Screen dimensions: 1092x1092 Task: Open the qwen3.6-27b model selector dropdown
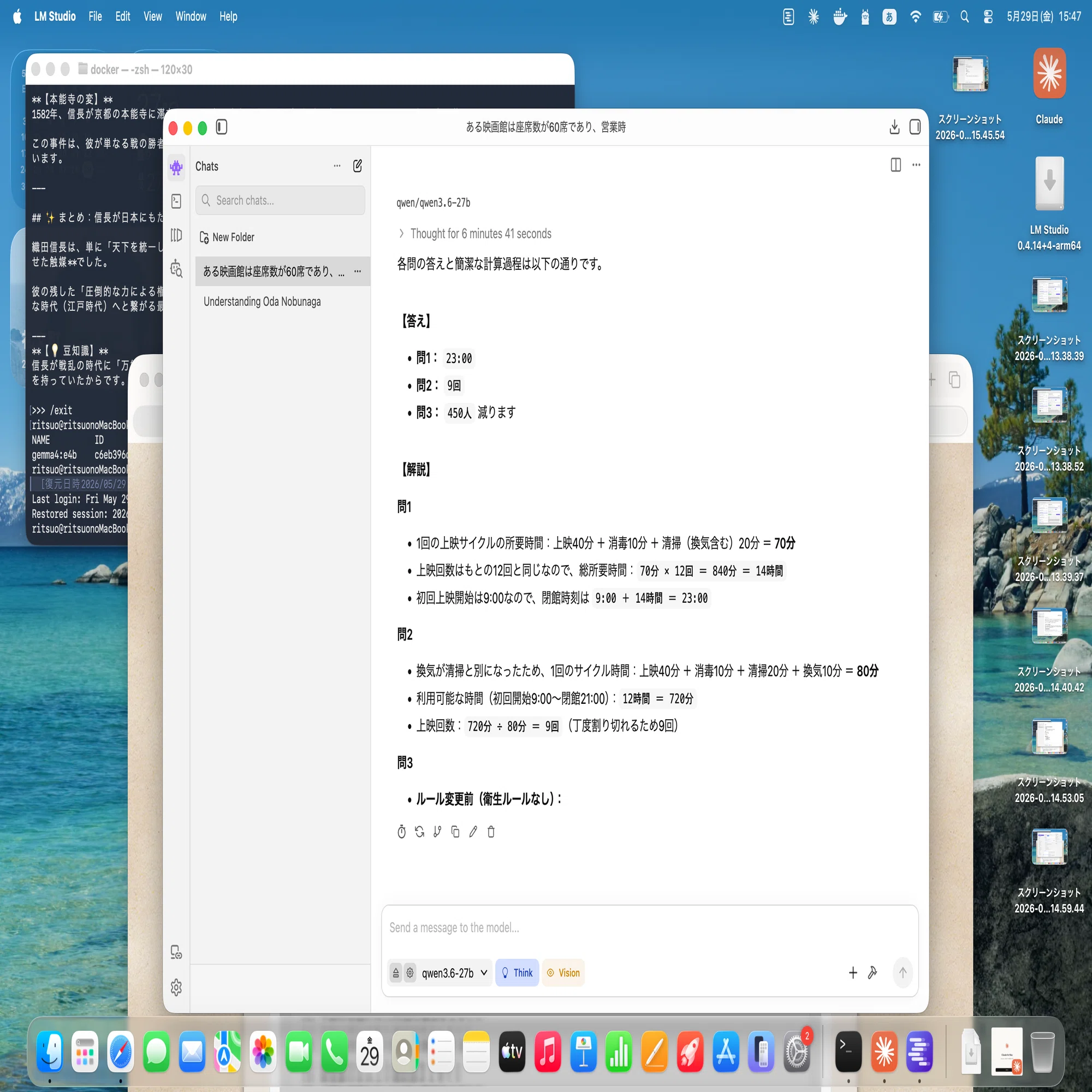454,973
